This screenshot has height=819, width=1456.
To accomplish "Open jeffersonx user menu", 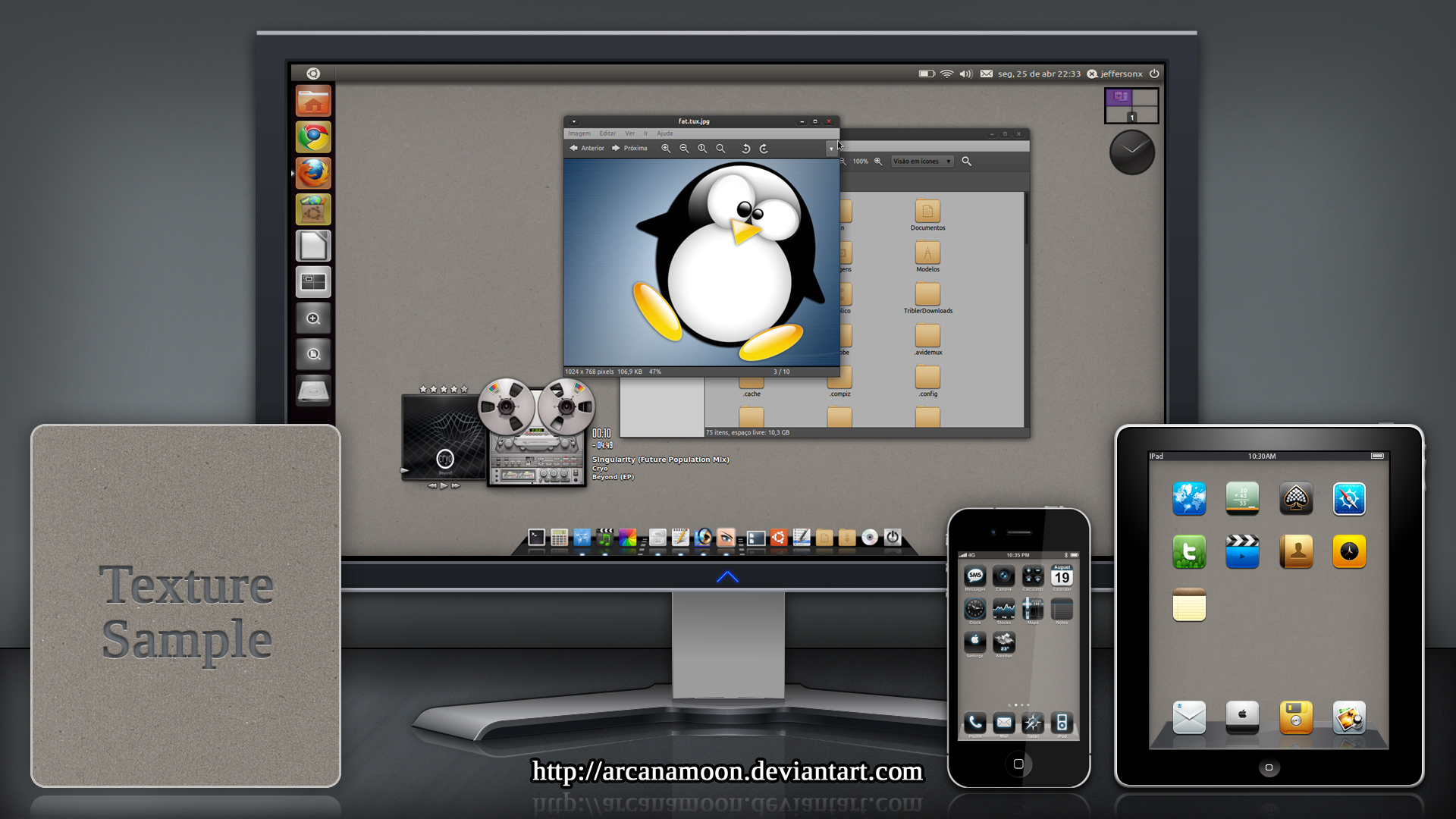I will click(1115, 74).
